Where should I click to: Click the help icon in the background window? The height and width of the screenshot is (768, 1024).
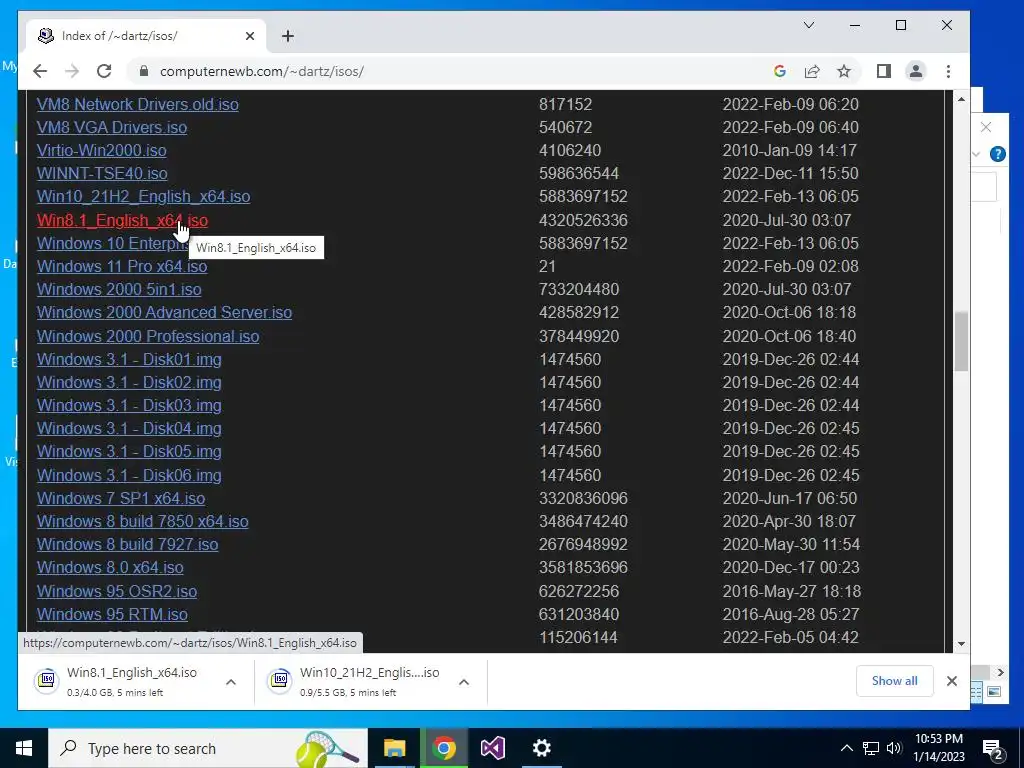point(997,154)
